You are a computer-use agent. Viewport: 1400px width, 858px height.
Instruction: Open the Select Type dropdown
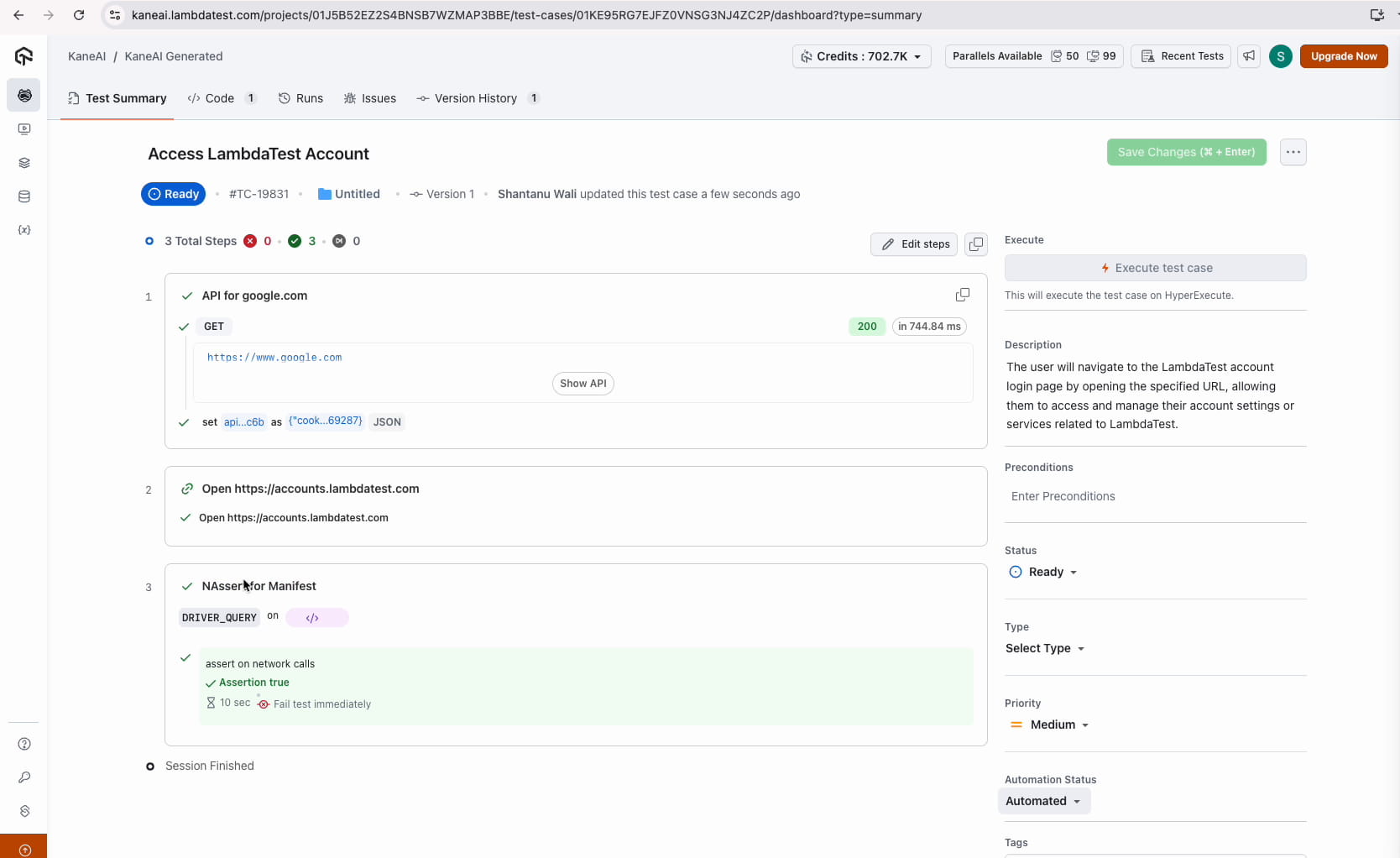(x=1045, y=648)
